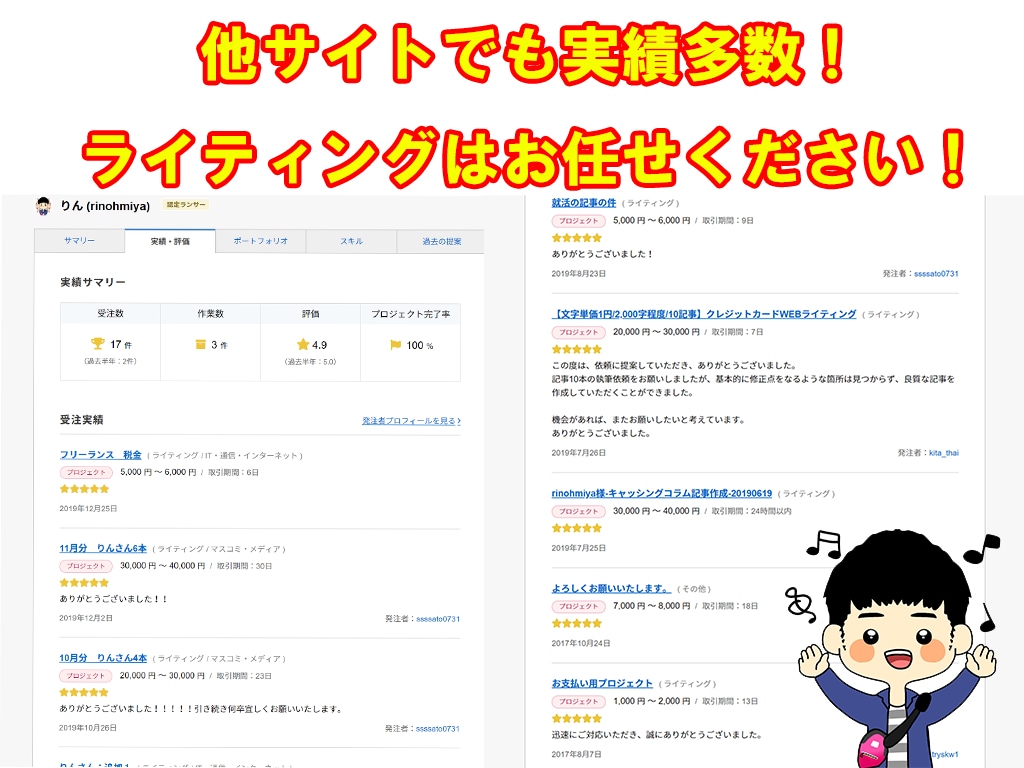The height and width of the screenshot is (768, 1024).
Task: Open the 11月分 りんさん6本 project link
Action: (103, 548)
